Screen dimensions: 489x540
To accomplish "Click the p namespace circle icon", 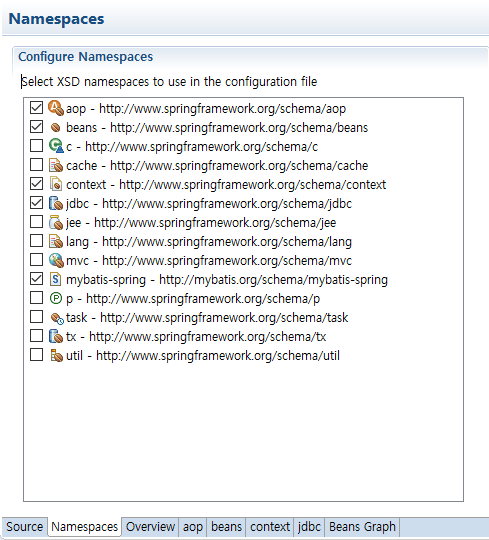I will coord(56,298).
